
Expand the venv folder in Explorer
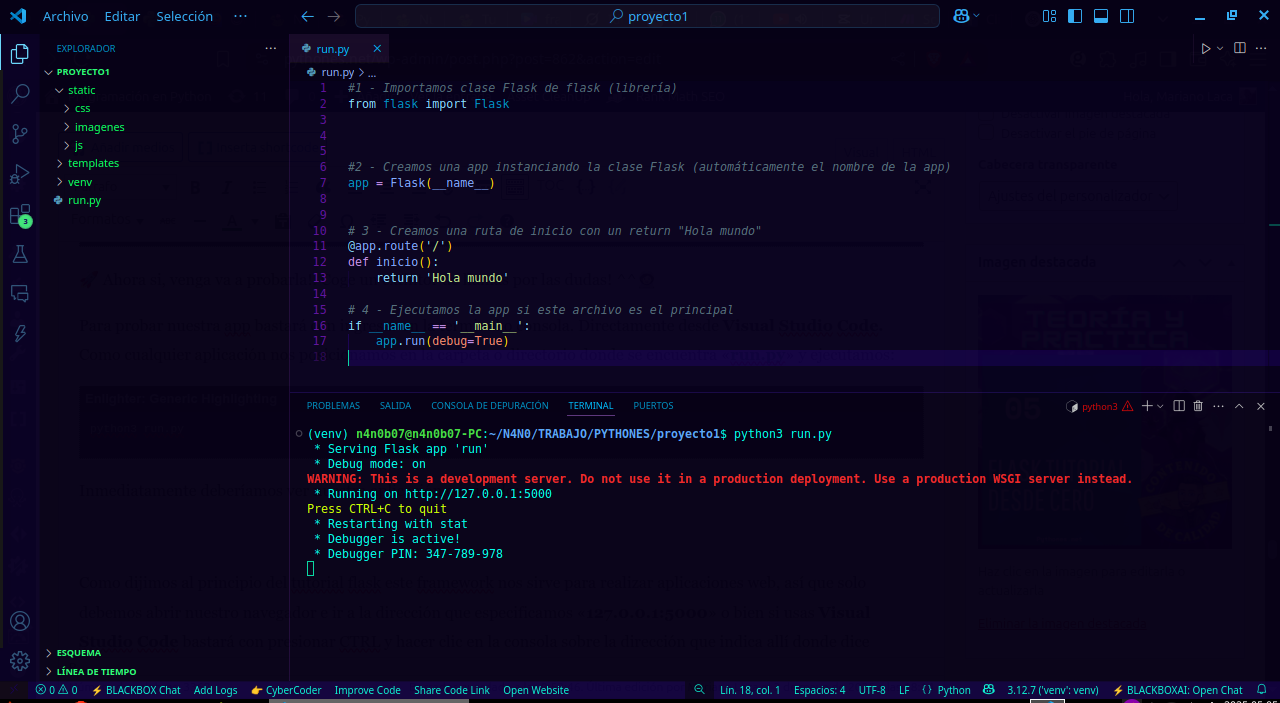click(79, 182)
